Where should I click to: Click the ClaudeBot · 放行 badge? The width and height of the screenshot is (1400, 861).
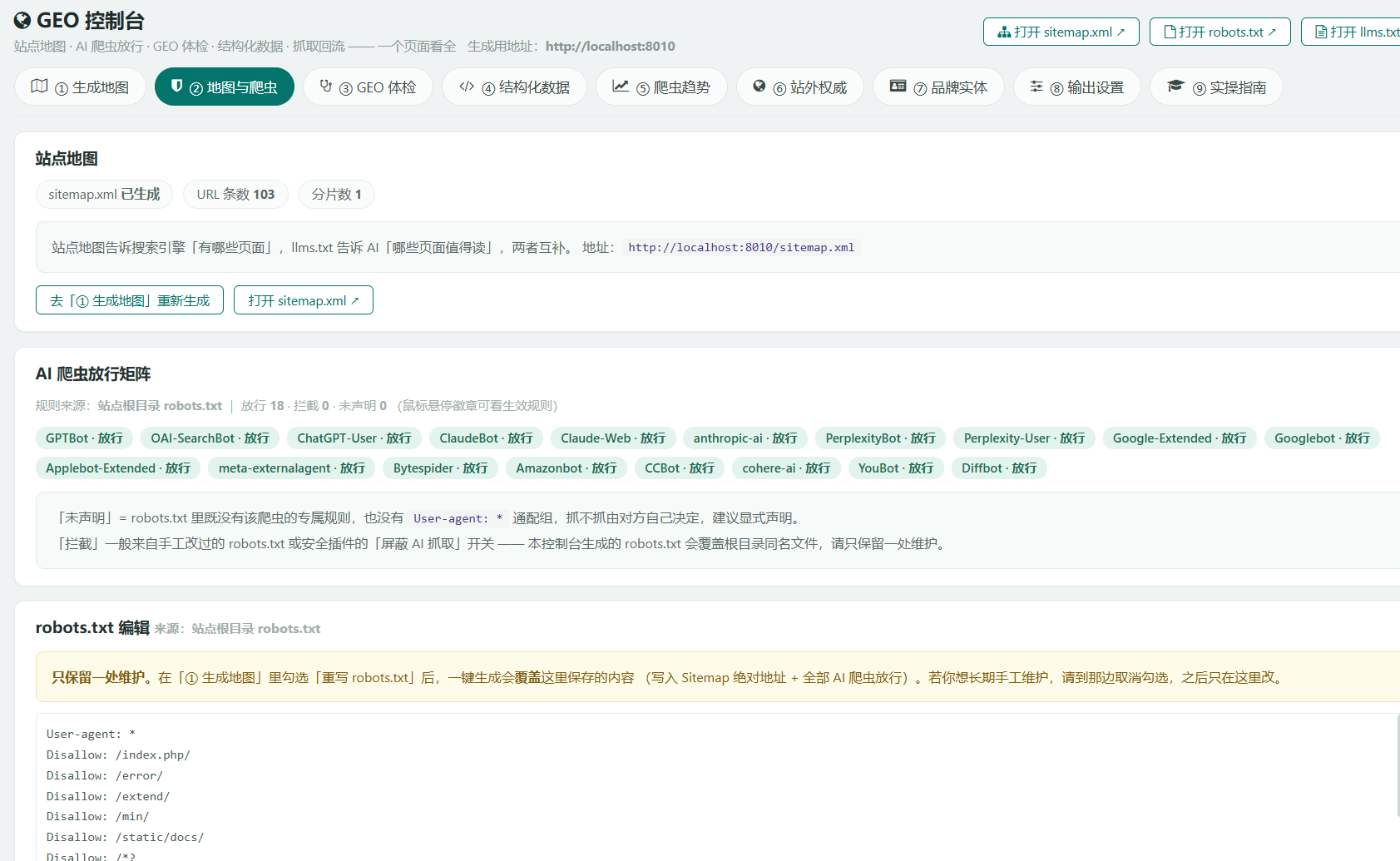486,438
